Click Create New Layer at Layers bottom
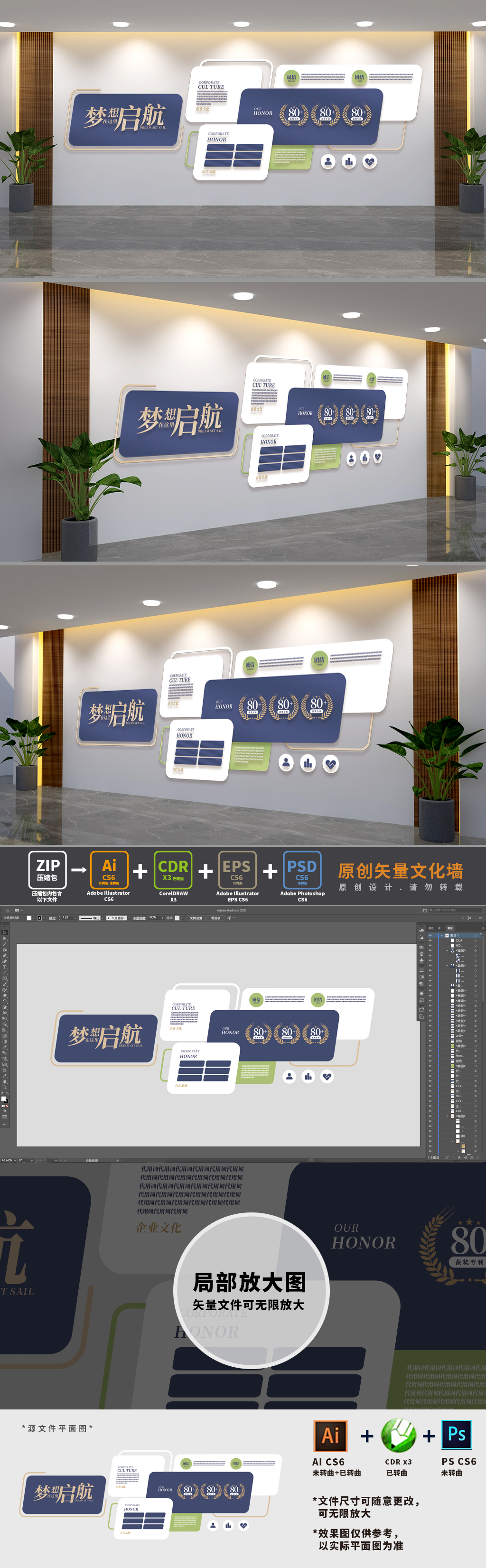The width and height of the screenshot is (486, 1568). pyautogui.click(x=472, y=1158)
